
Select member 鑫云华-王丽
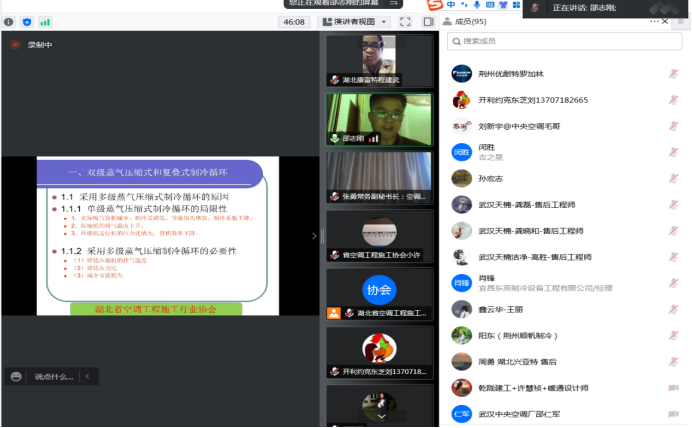pyautogui.click(x=564, y=309)
